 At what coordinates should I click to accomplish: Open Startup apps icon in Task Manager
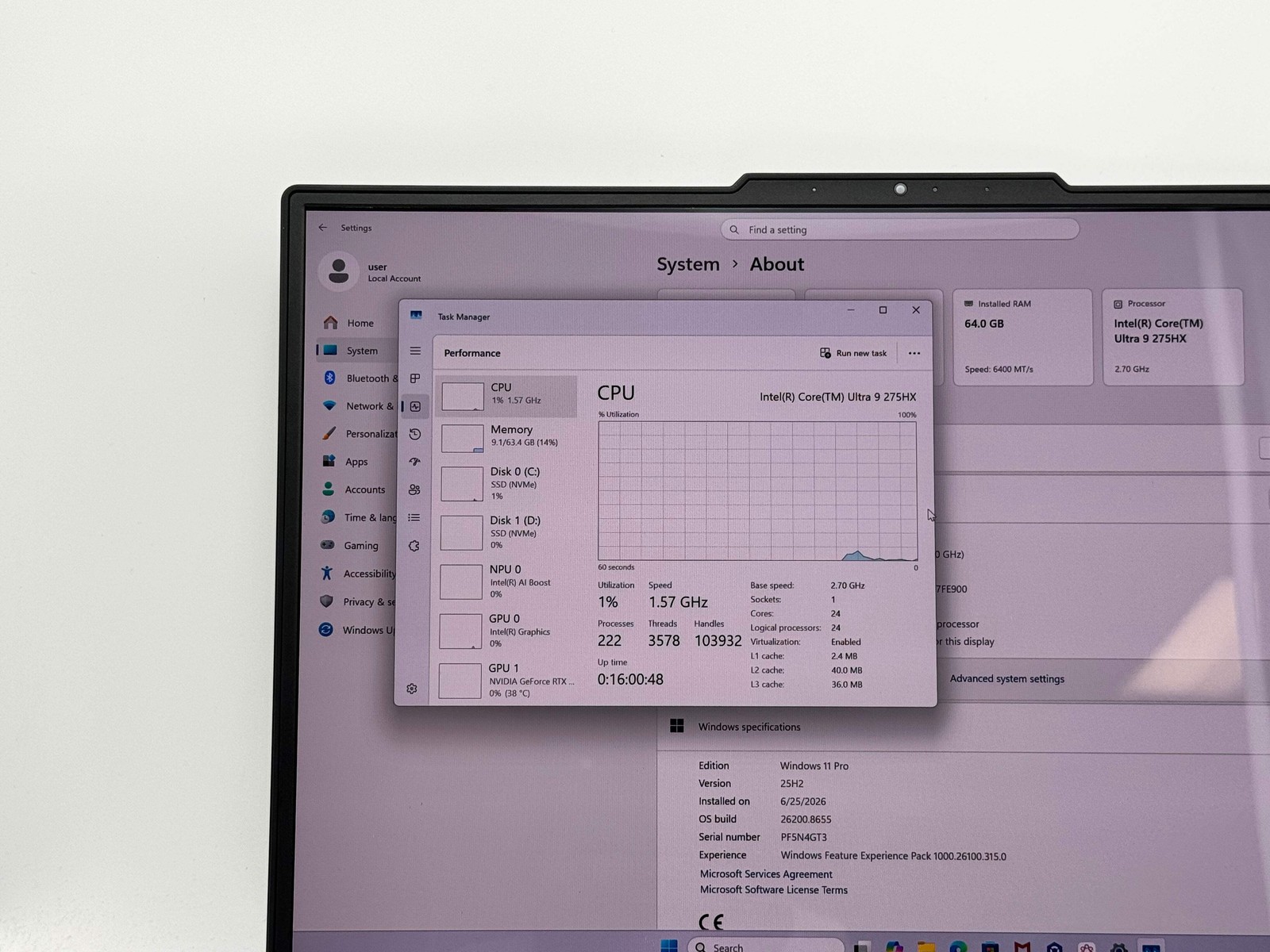[414, 462]
